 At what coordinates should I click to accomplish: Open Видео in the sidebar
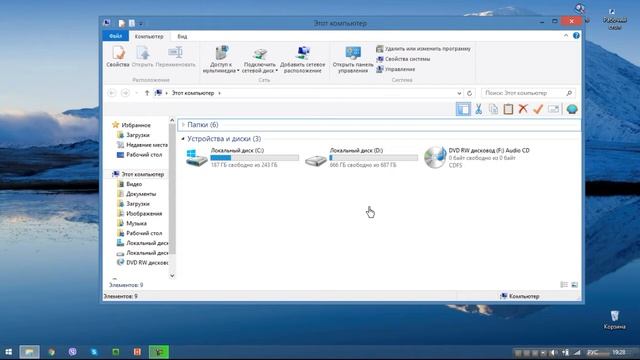(129, 184)
